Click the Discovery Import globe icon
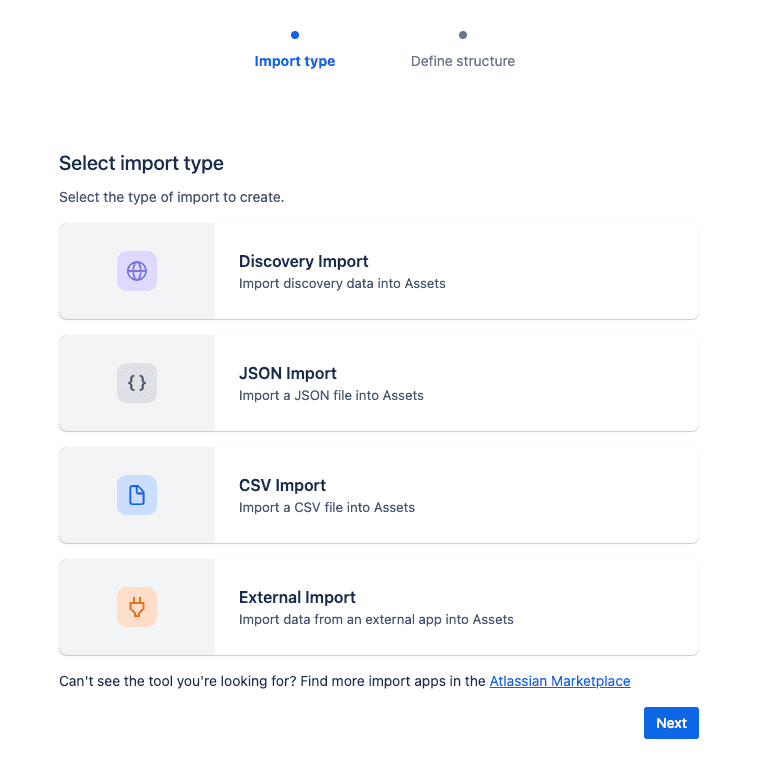Viewport: 763px width, 759px height. 137,271
